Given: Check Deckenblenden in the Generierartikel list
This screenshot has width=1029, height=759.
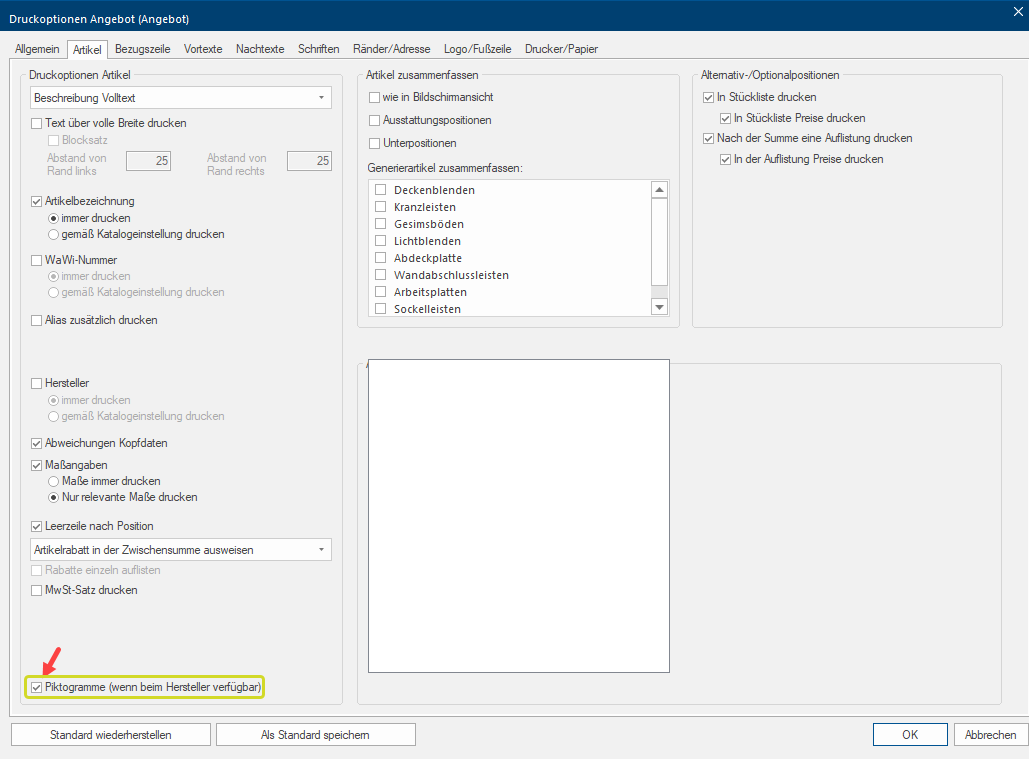Looking at the screenshot, I should pyautogui.click(x=380, y=190).
